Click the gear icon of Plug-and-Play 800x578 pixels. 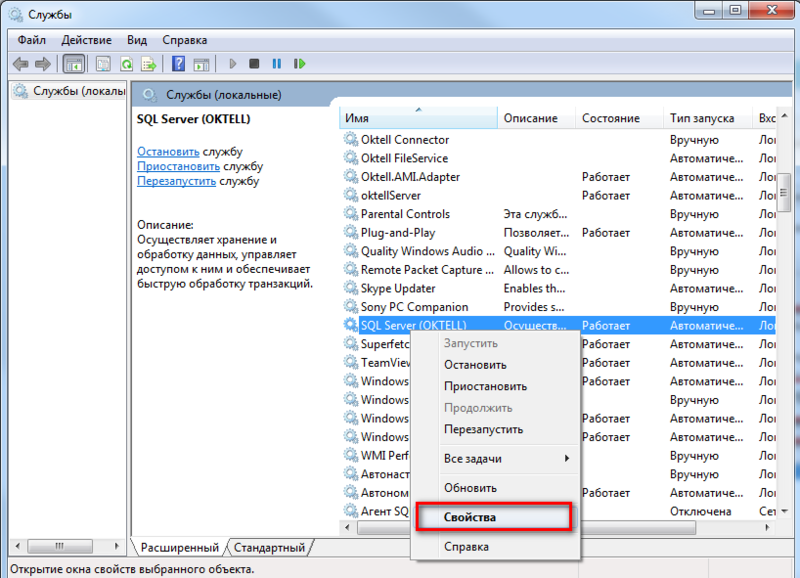(x=351, y=232)
